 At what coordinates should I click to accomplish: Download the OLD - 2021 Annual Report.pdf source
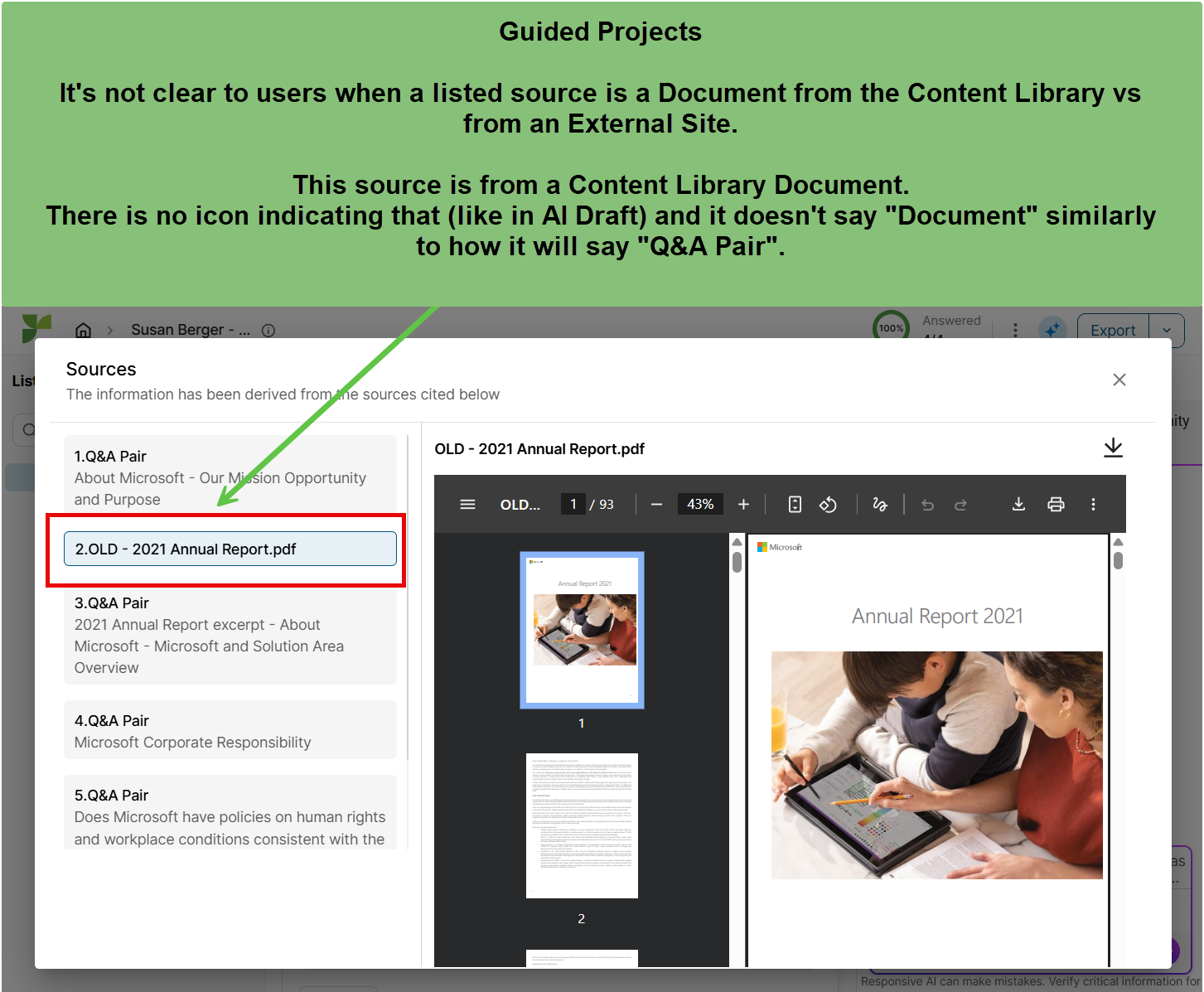pos(1113,448)
